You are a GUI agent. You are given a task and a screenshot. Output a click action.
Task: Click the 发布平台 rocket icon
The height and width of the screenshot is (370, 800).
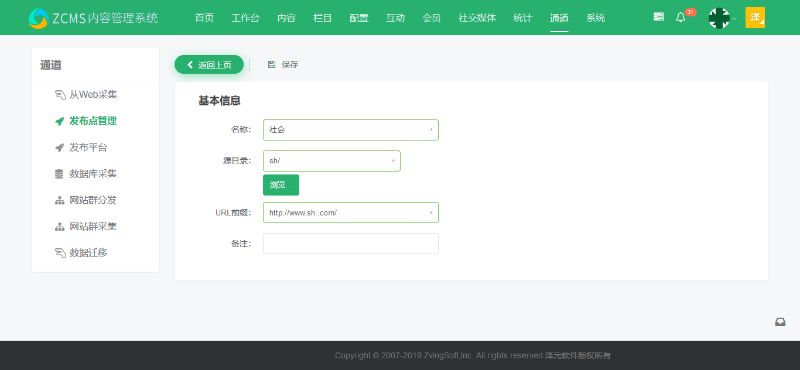pyautogui.click(x=60, y=148)
